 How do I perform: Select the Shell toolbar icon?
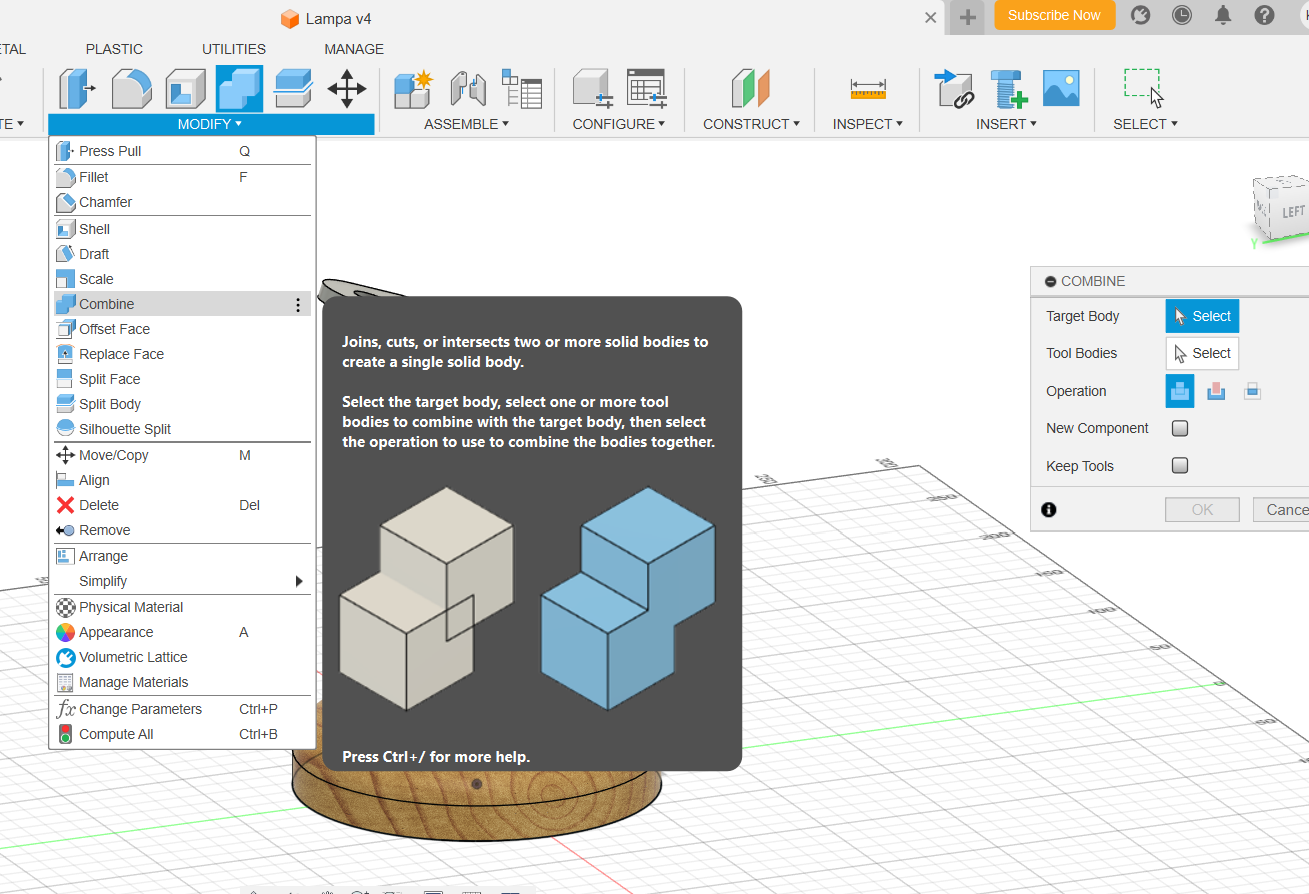[185, 89]
